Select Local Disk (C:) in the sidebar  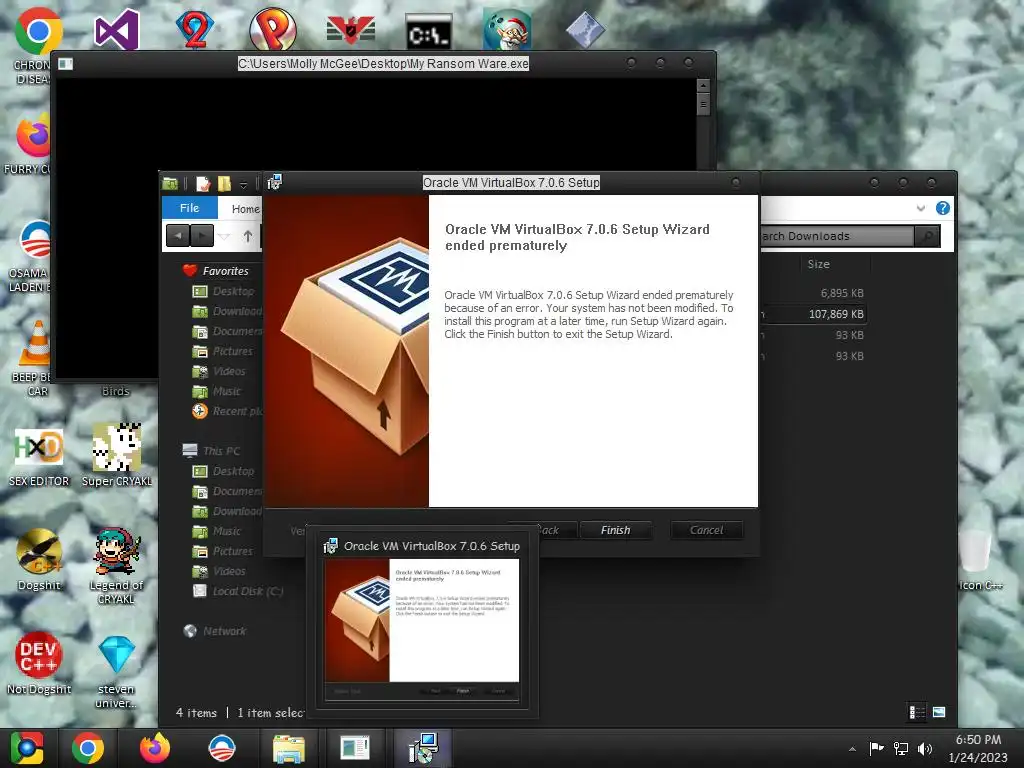click(238, 591)
